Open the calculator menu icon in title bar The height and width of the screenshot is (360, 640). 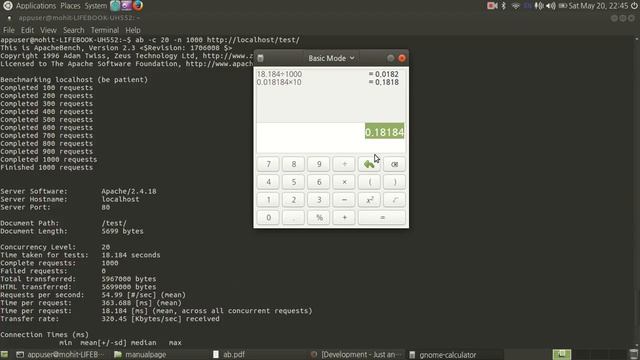[x=260, y=58]
